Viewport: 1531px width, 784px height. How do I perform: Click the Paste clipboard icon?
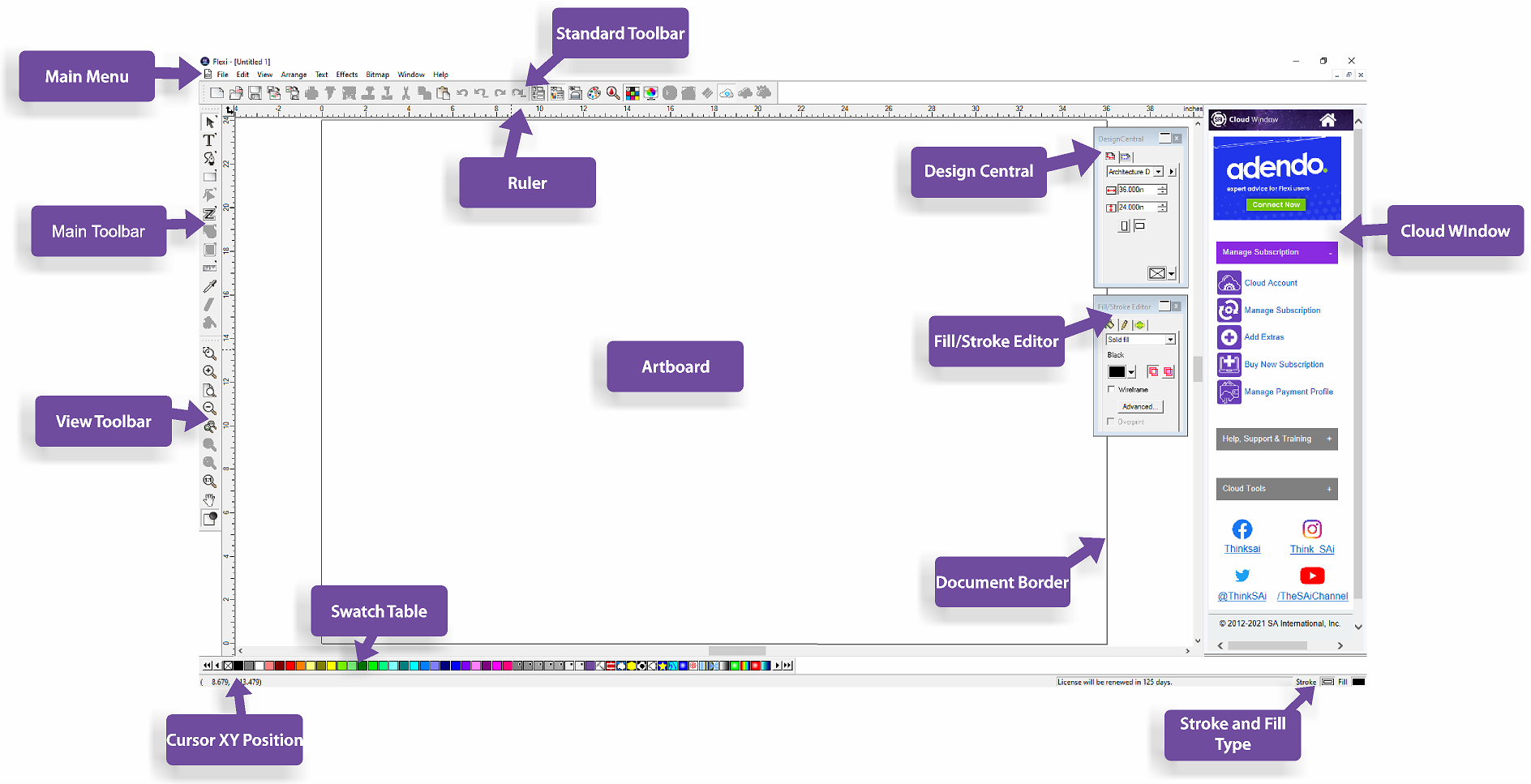coord(443,93)
